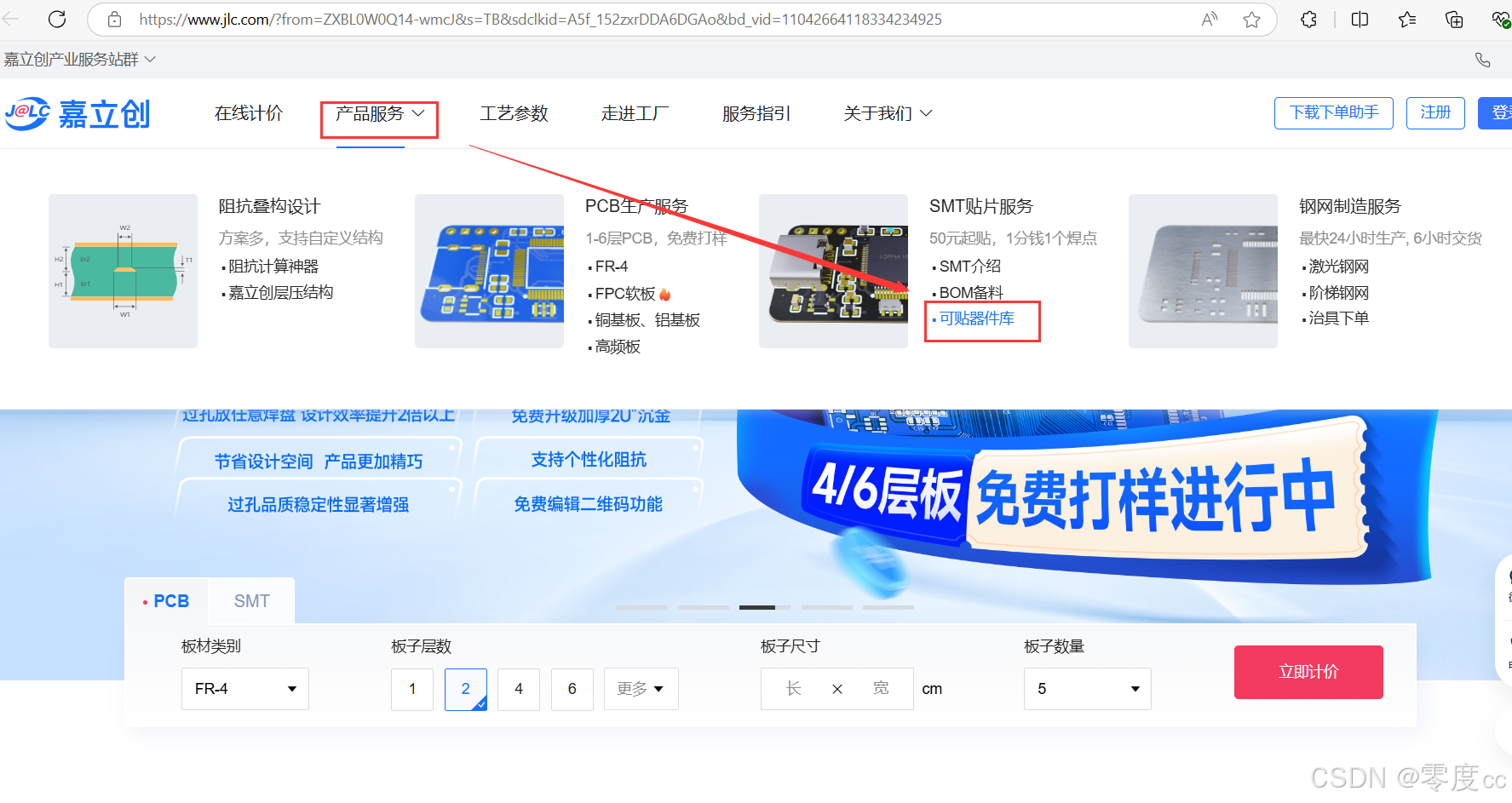Screen dimensions: 1512x803
Task: Go to the 嘉立创 logo homepage
Action: pos(78,113)
